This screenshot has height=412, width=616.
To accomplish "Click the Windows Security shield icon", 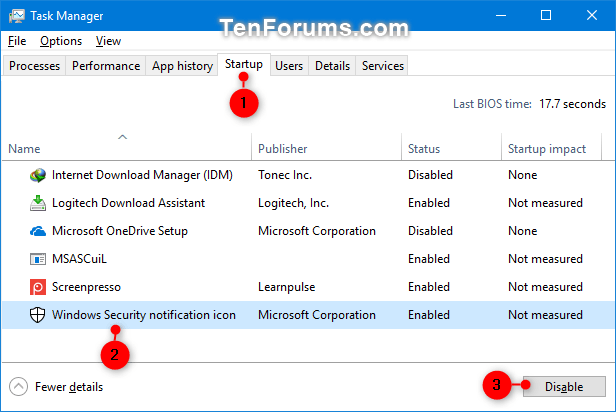I will click(38, 315).
